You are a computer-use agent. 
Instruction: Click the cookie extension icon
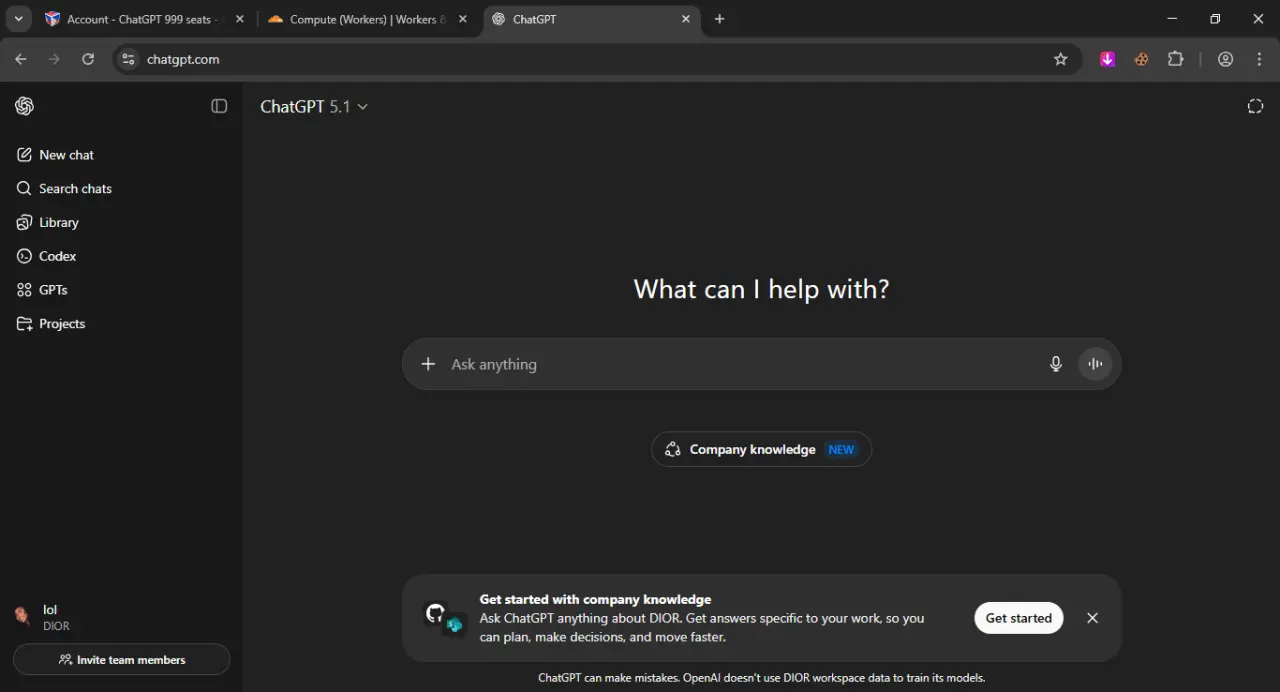[x=1141, y=59]
